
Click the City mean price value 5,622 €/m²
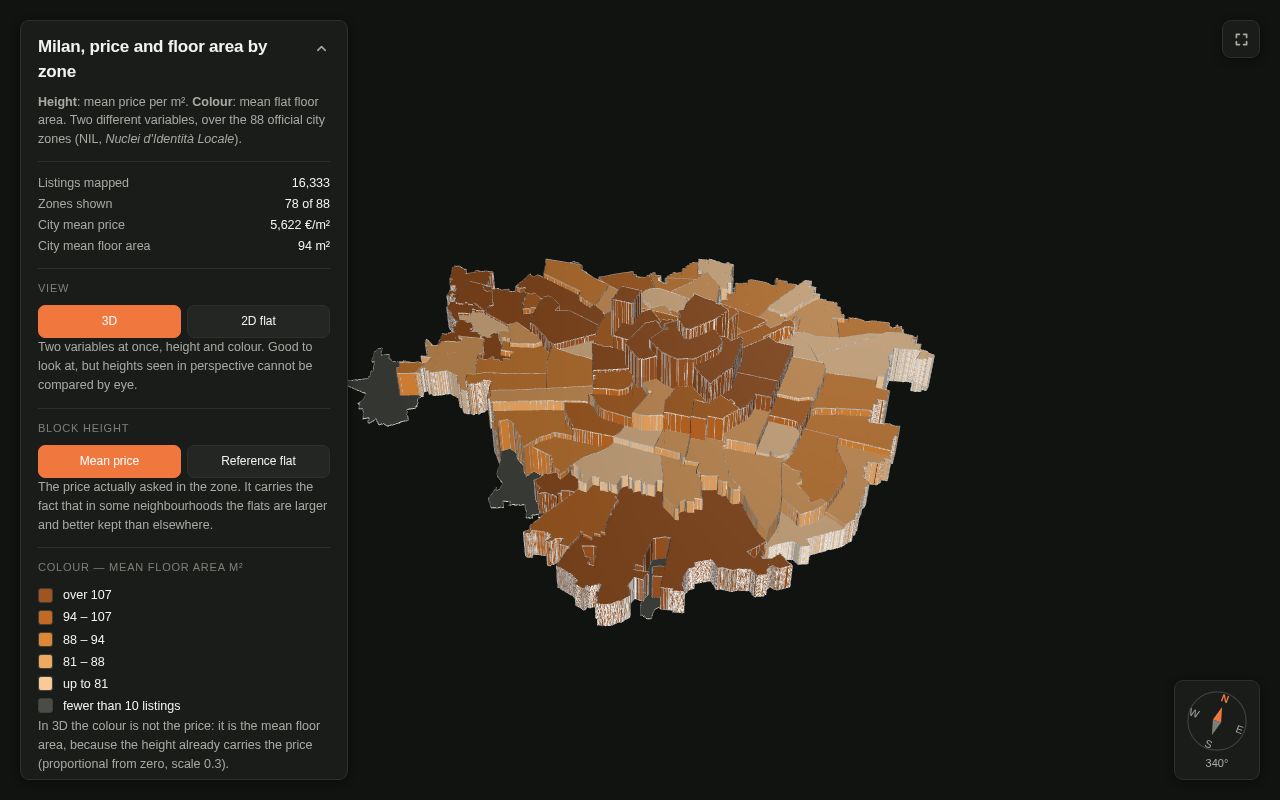tap(300, 225)
